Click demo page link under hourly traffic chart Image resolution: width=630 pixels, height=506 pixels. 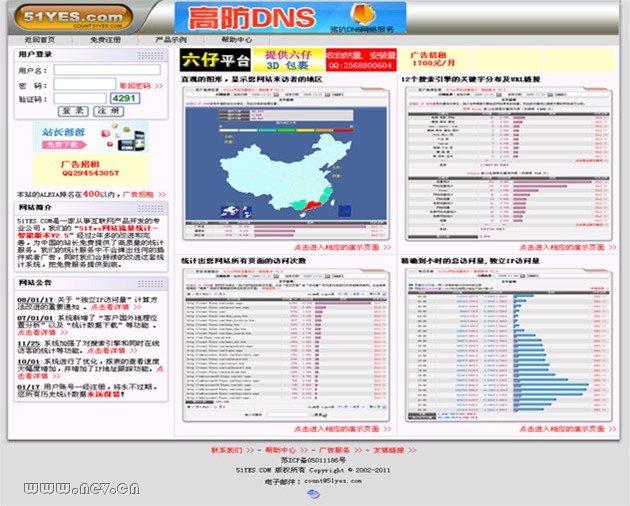(x=567, y=429)
